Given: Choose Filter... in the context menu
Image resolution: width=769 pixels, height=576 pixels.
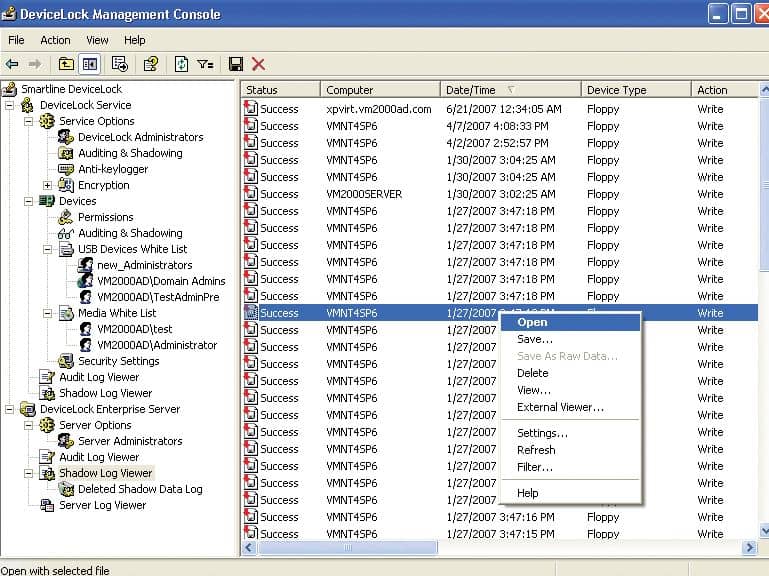Looking at the screenshot, I should click(571, 467).
